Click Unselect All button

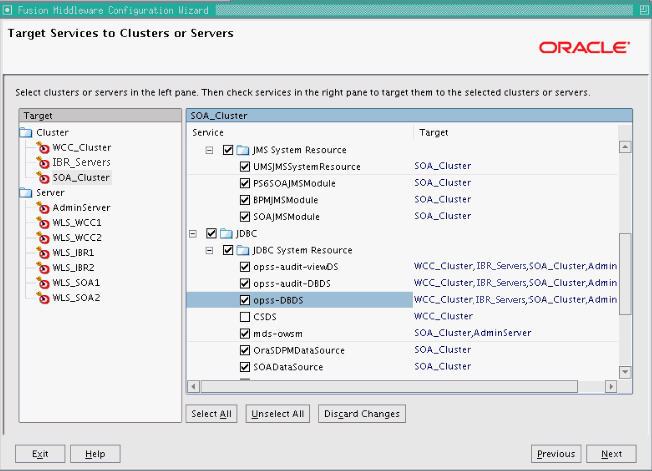point(278,414)
